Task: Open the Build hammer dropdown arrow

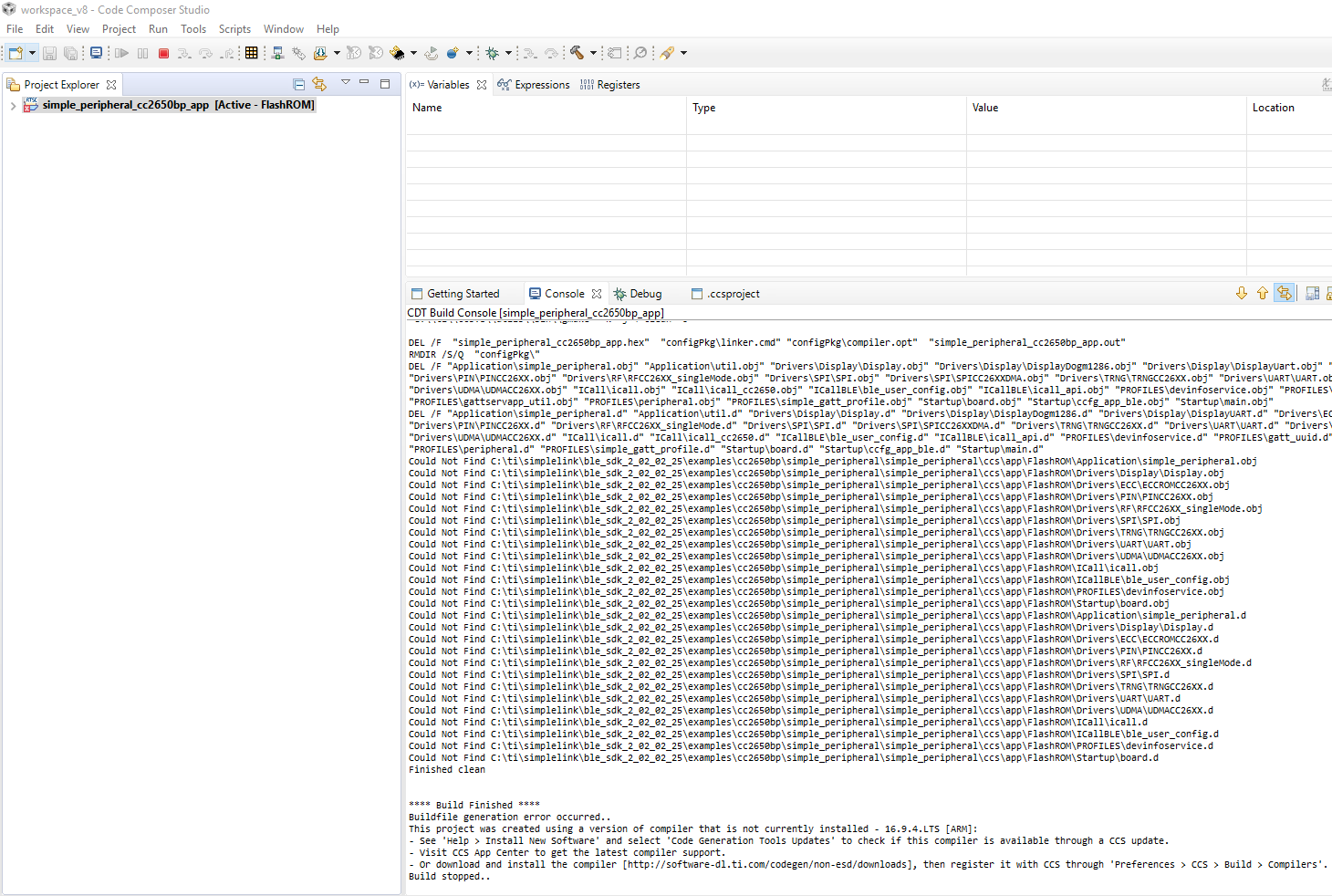Action: tap(593, 53)
